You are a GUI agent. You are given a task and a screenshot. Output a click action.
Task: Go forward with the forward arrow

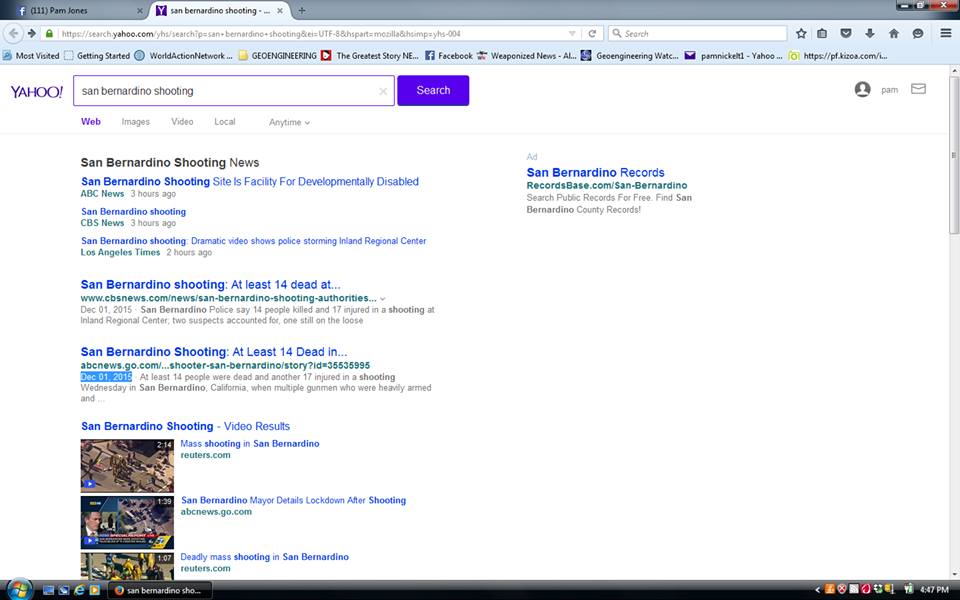click(x=32, y=34)
